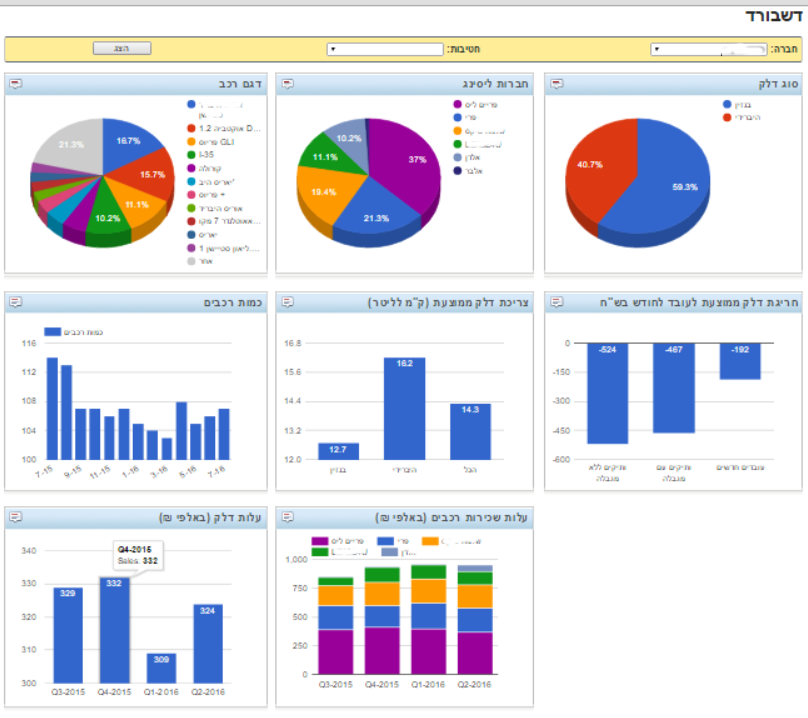Open the חברה dropdown
808x718 pixels.
[709, 48]
